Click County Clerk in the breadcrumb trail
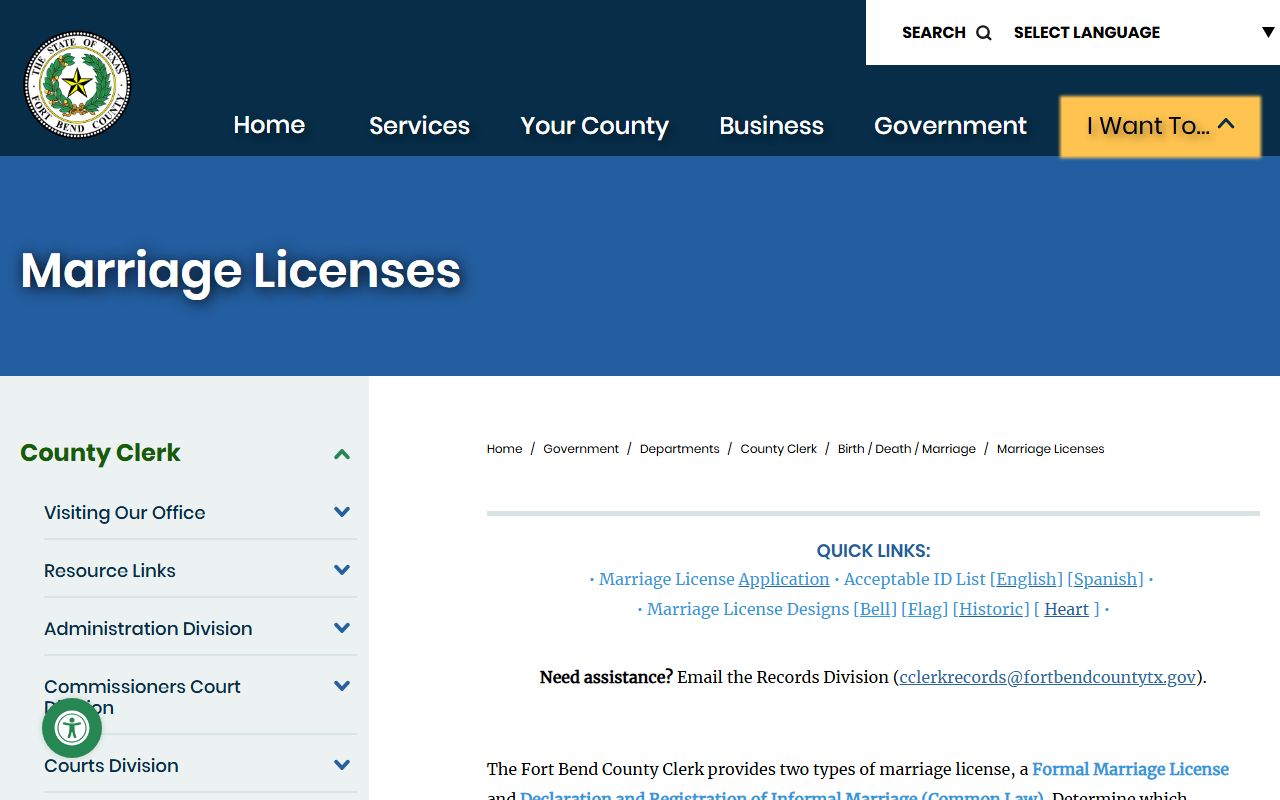This screenshot has height=800, width=1280. 778,449
